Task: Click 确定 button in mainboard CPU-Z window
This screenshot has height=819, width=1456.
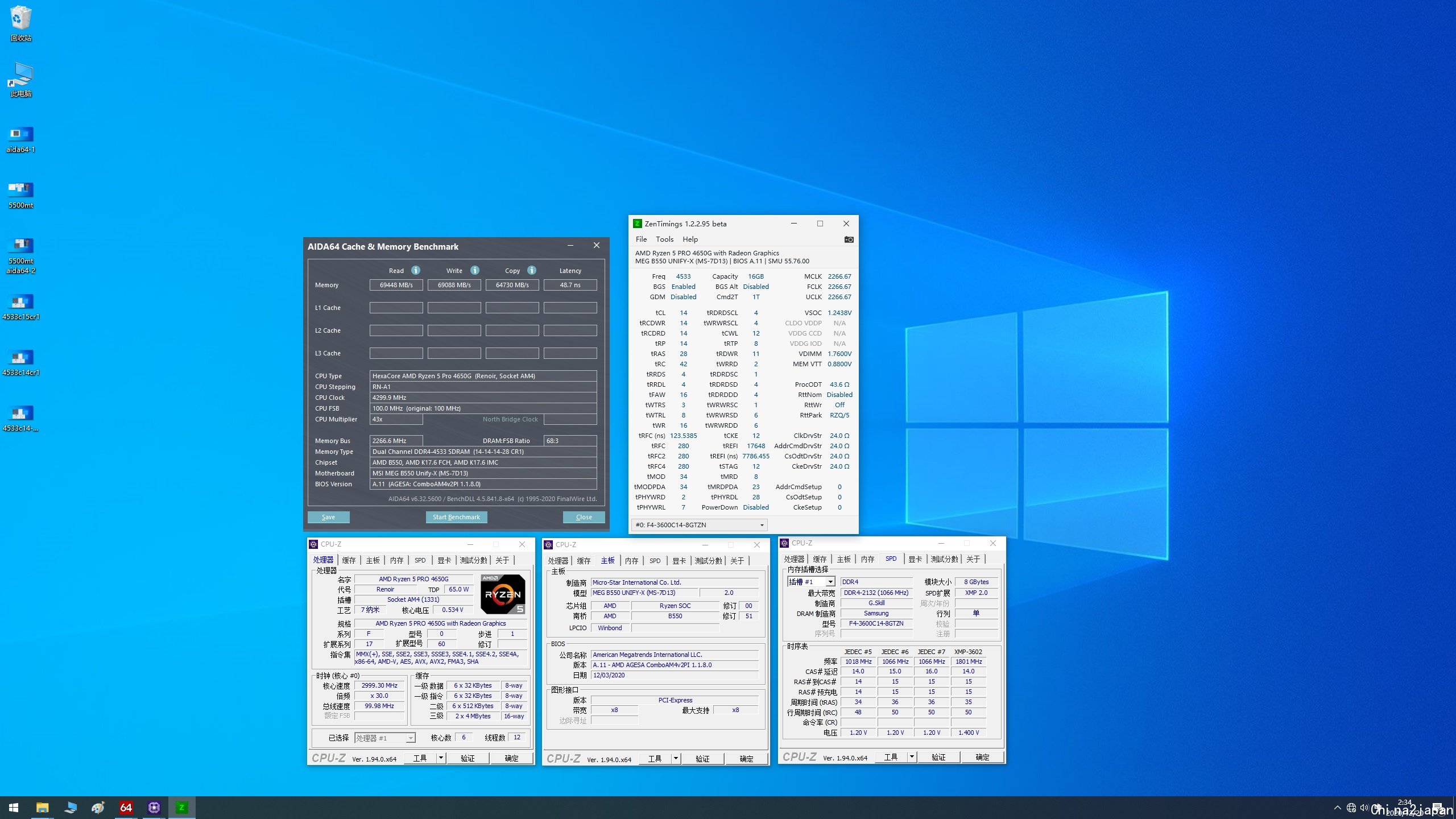Action: (x=746, y=759)
